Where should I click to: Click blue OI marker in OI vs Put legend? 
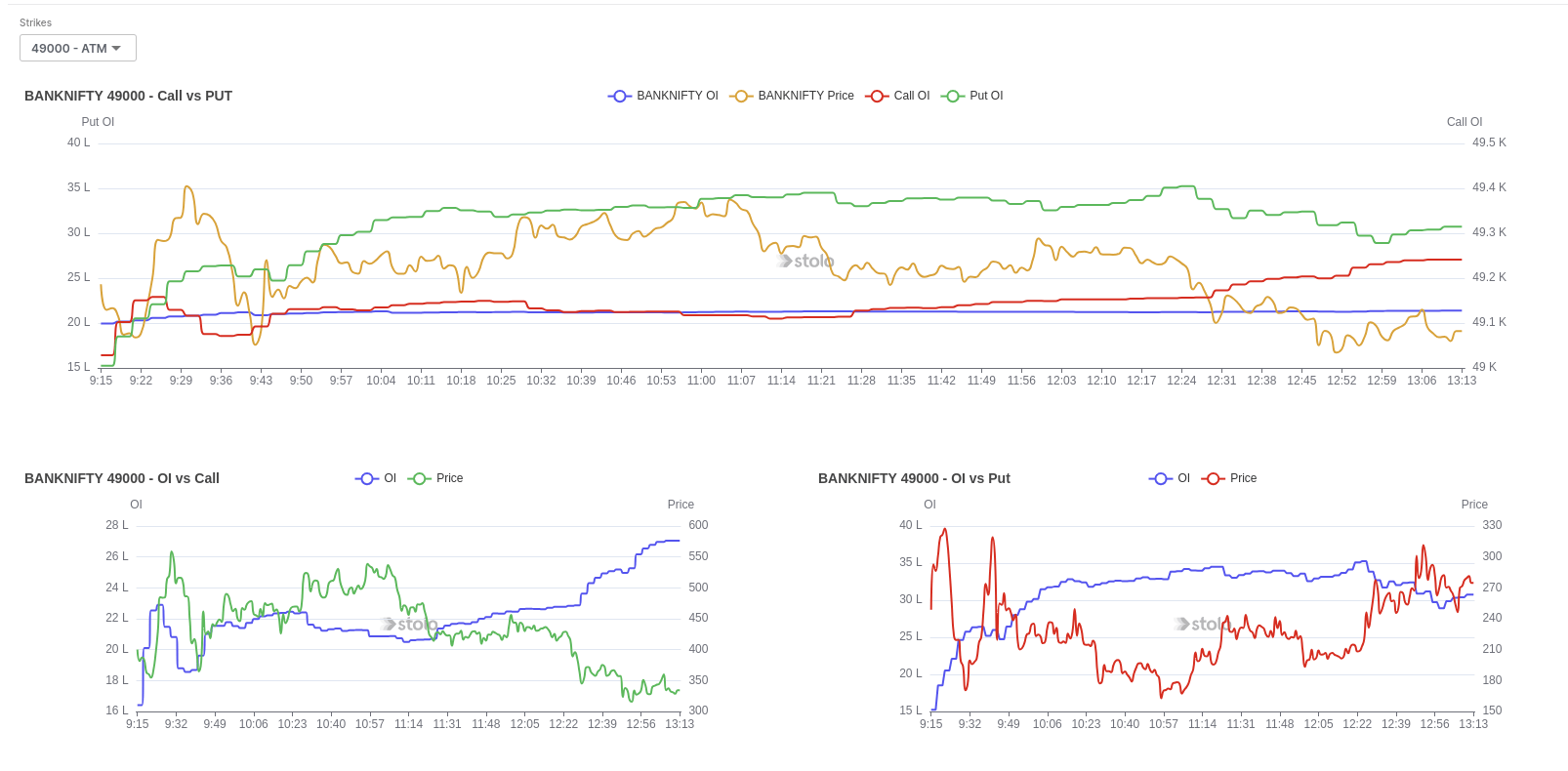pyautogui.click(x=1161, y=478)
